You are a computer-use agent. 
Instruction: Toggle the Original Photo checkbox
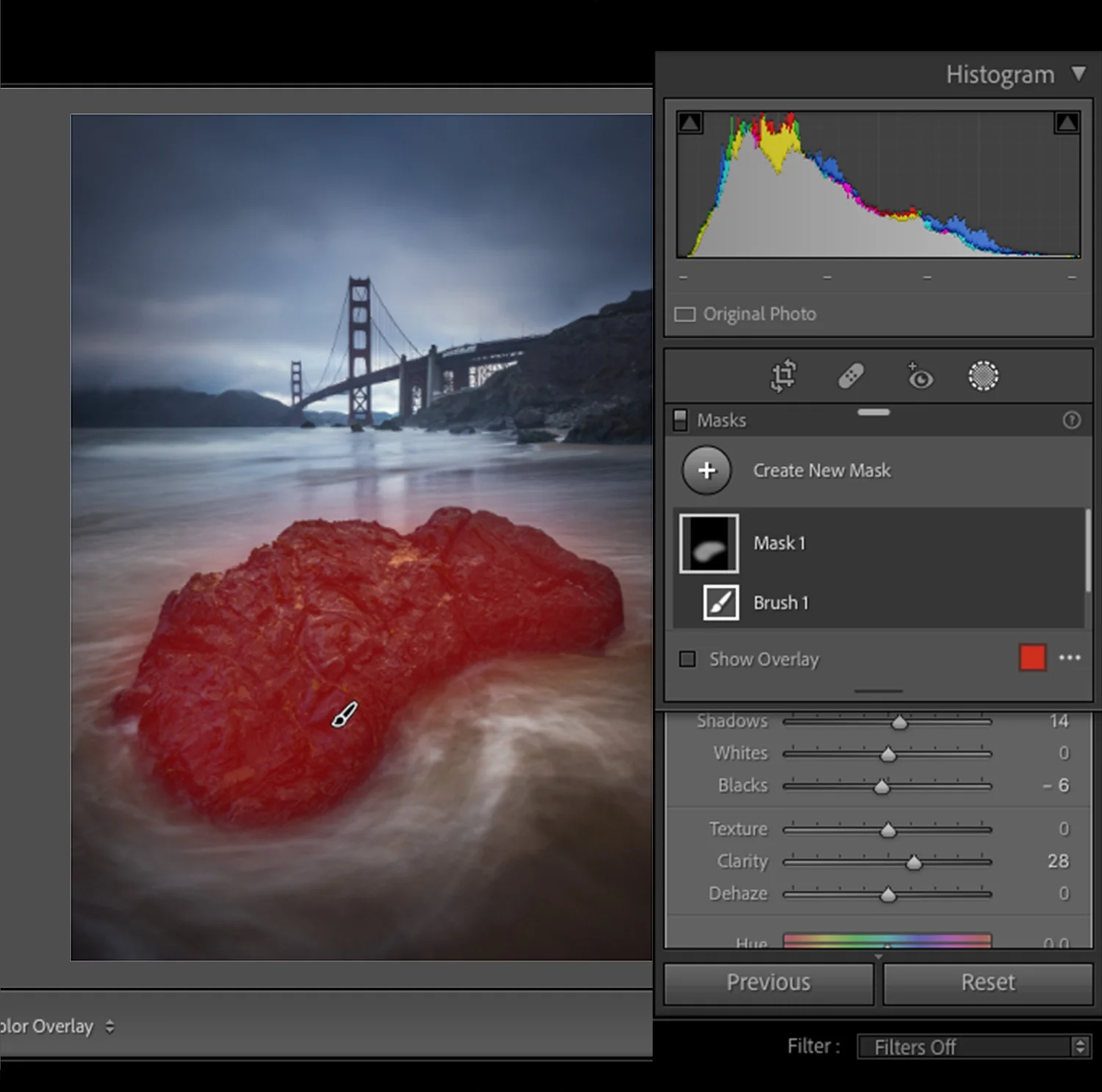click(x=685, y=314)
